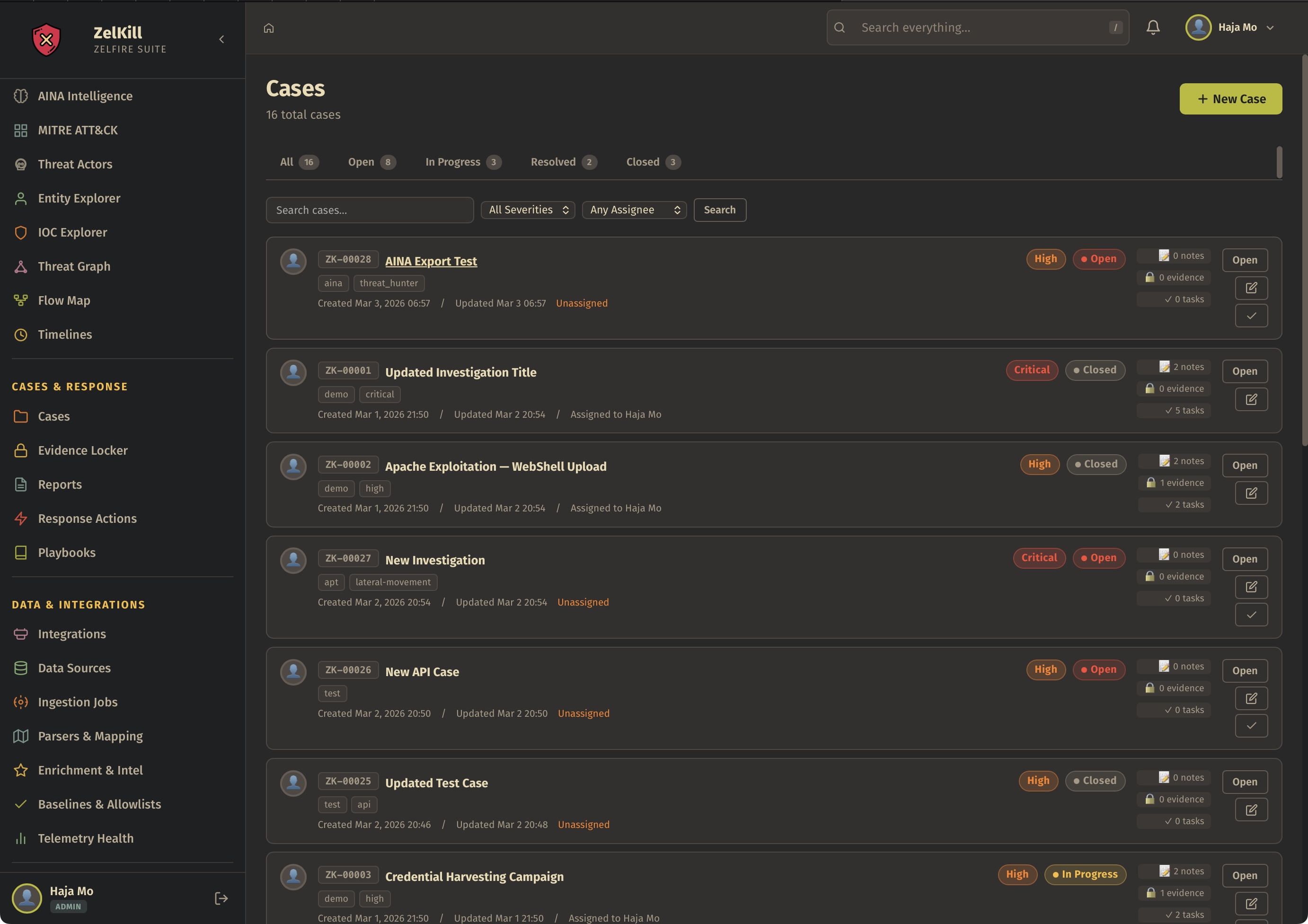
Task: Expand the Any Assignee dropdown
Action: pos(634,210)
